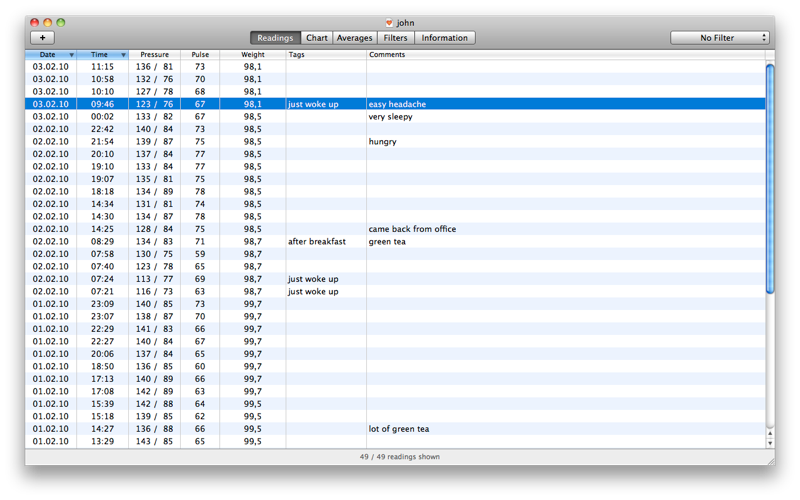Select the reading at 15:39

pyautogui.click(x=395, y=404)
